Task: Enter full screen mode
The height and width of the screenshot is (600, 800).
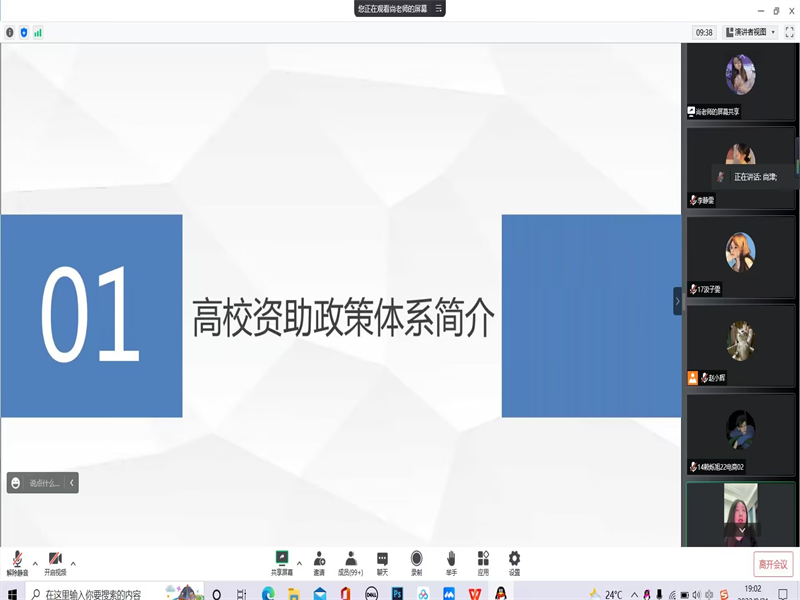Action: tap(789, 32)
